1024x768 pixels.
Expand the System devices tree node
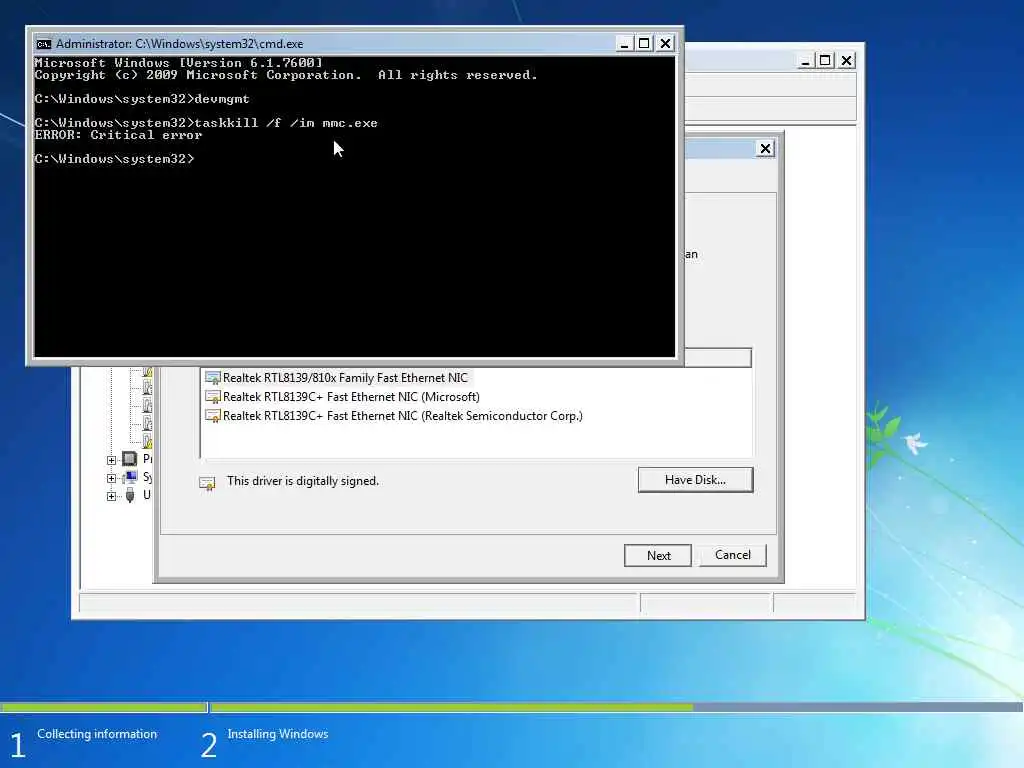pos(112,478)
